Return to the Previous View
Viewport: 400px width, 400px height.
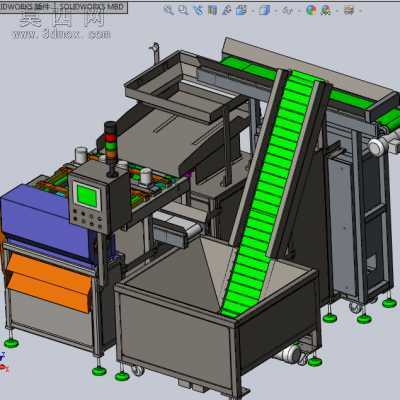(198, 10)
